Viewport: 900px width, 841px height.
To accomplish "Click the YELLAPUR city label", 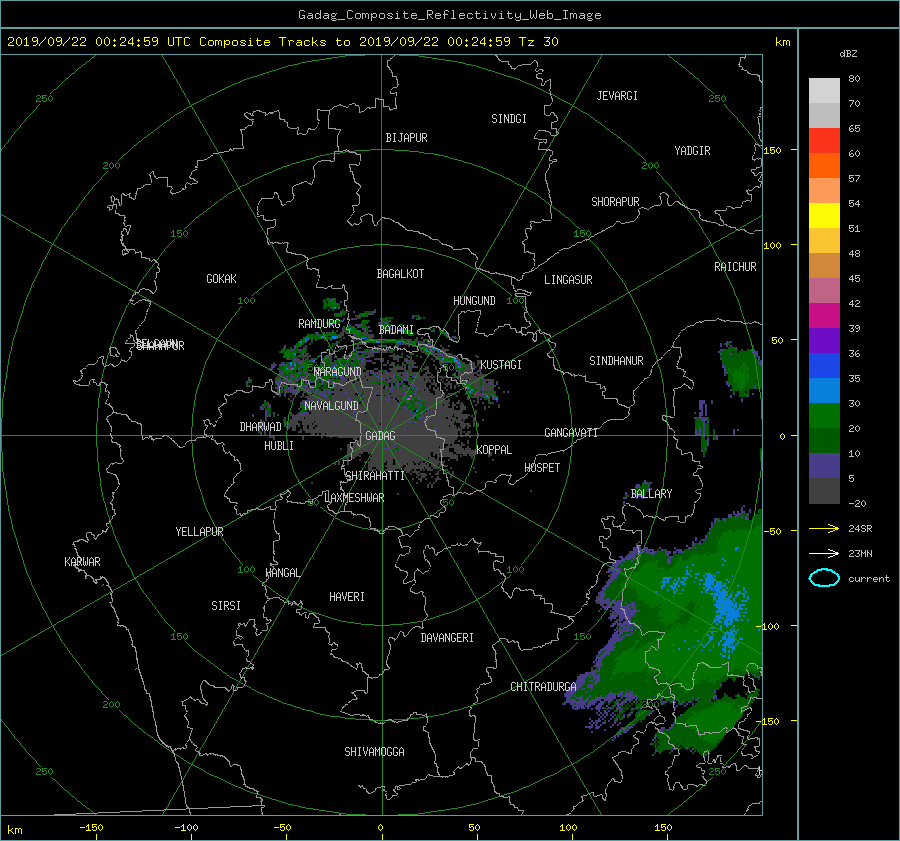I will 199,532.
